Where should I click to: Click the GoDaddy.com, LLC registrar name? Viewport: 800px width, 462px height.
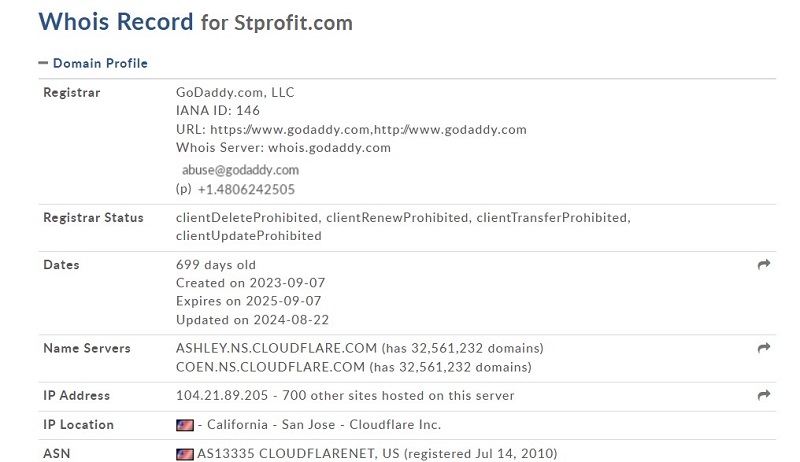pyautogui.click(x=235, y=93)
